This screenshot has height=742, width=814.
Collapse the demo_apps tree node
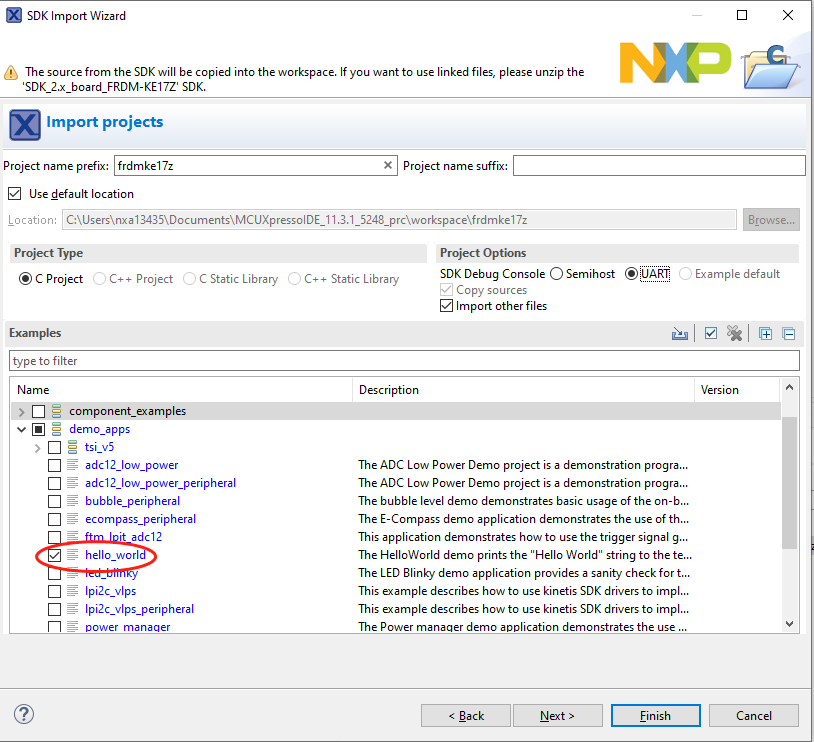click(21, 429)
